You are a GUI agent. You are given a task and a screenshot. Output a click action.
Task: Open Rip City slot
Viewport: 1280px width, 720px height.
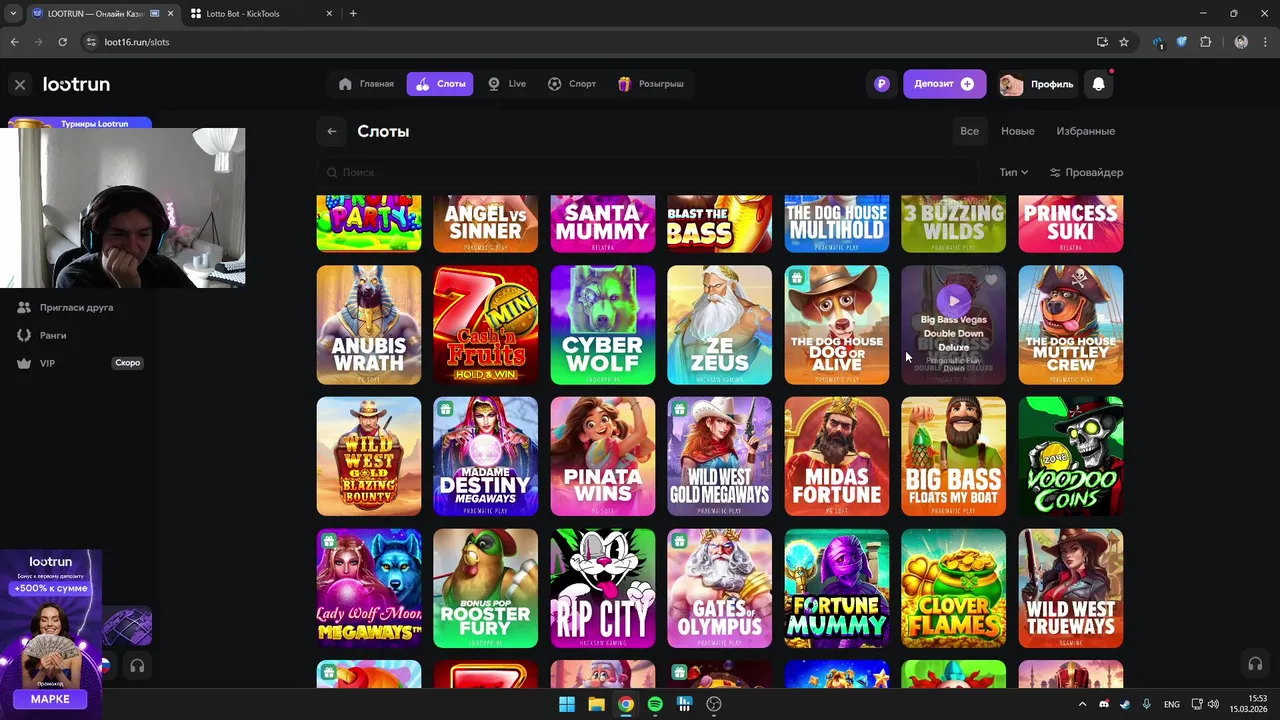tap(603, 589)
